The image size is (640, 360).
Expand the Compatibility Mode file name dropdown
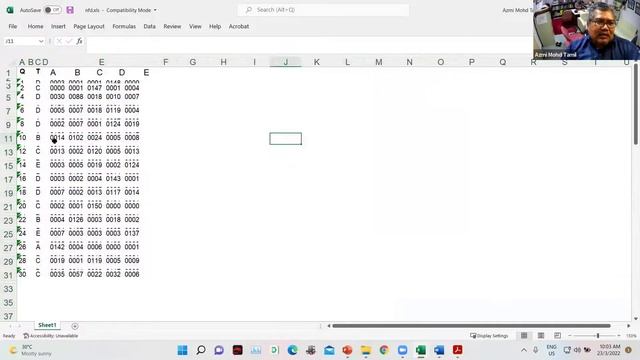[155, 10]
